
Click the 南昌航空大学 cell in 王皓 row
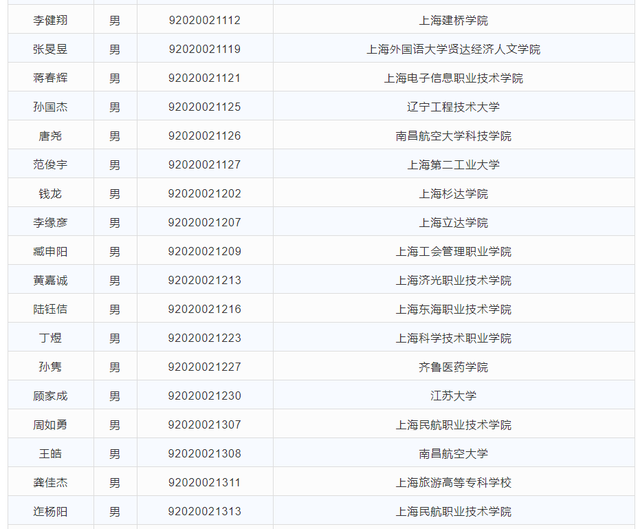453,454
